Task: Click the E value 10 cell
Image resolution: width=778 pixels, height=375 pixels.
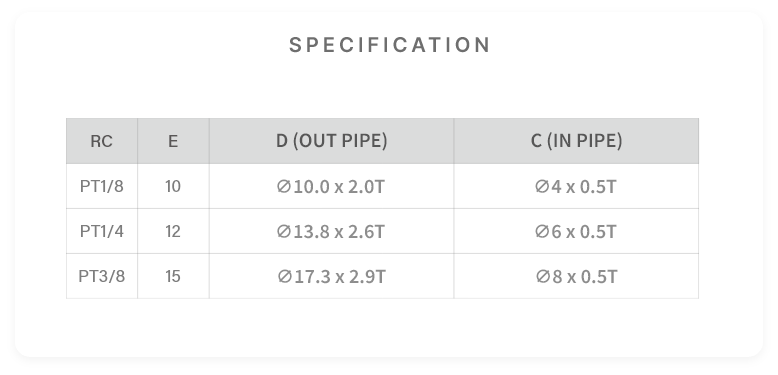Action: [173, 187]
